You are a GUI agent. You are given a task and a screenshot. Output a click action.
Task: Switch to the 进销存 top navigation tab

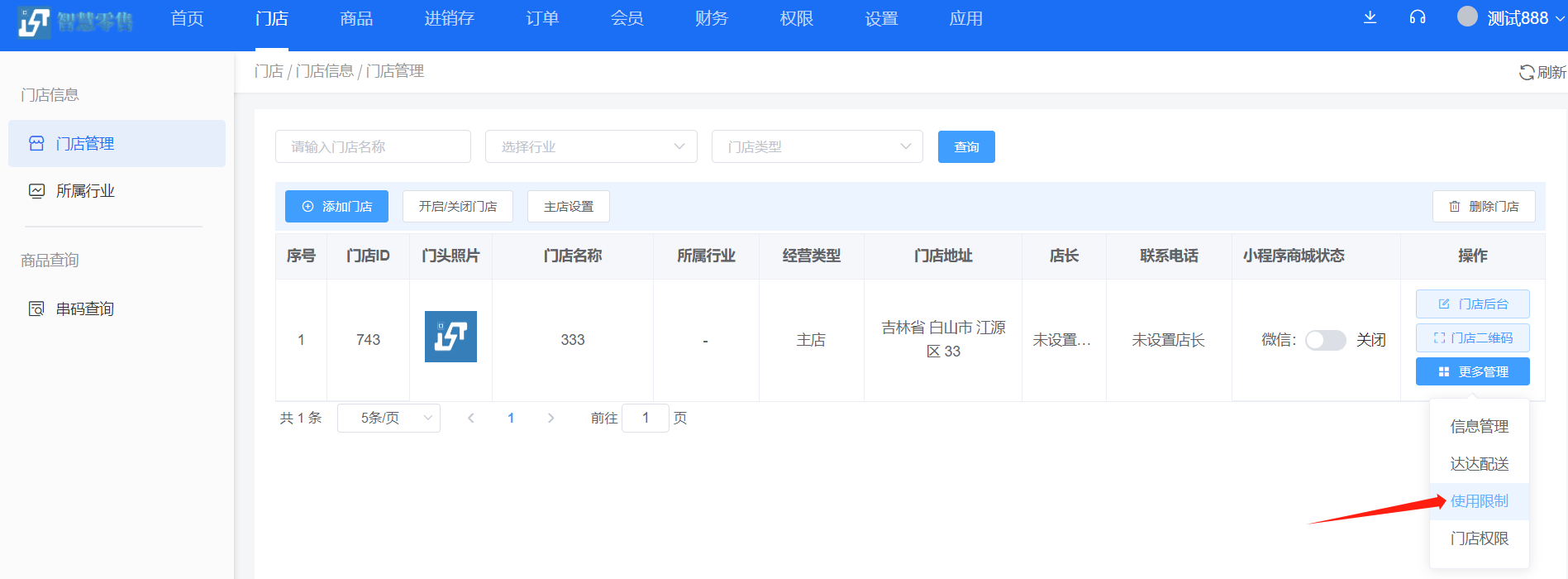tap(449, 19)
